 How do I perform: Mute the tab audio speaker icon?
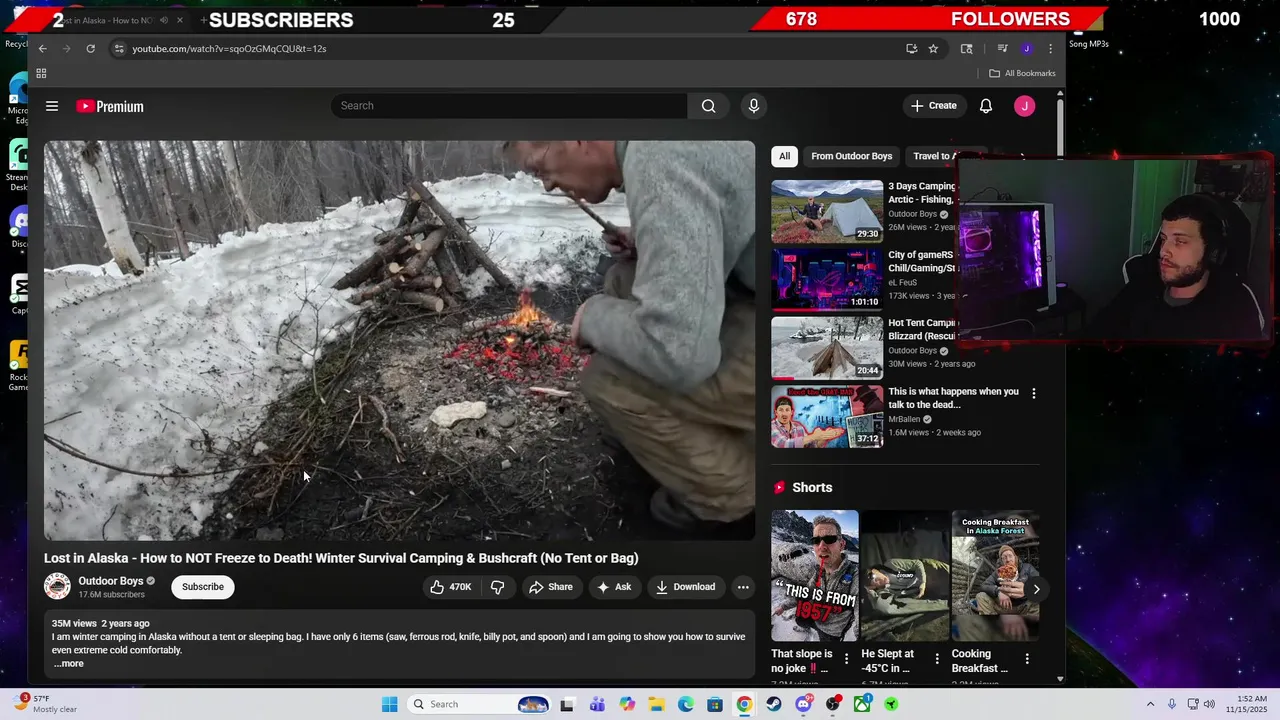[x=164, y=20]
